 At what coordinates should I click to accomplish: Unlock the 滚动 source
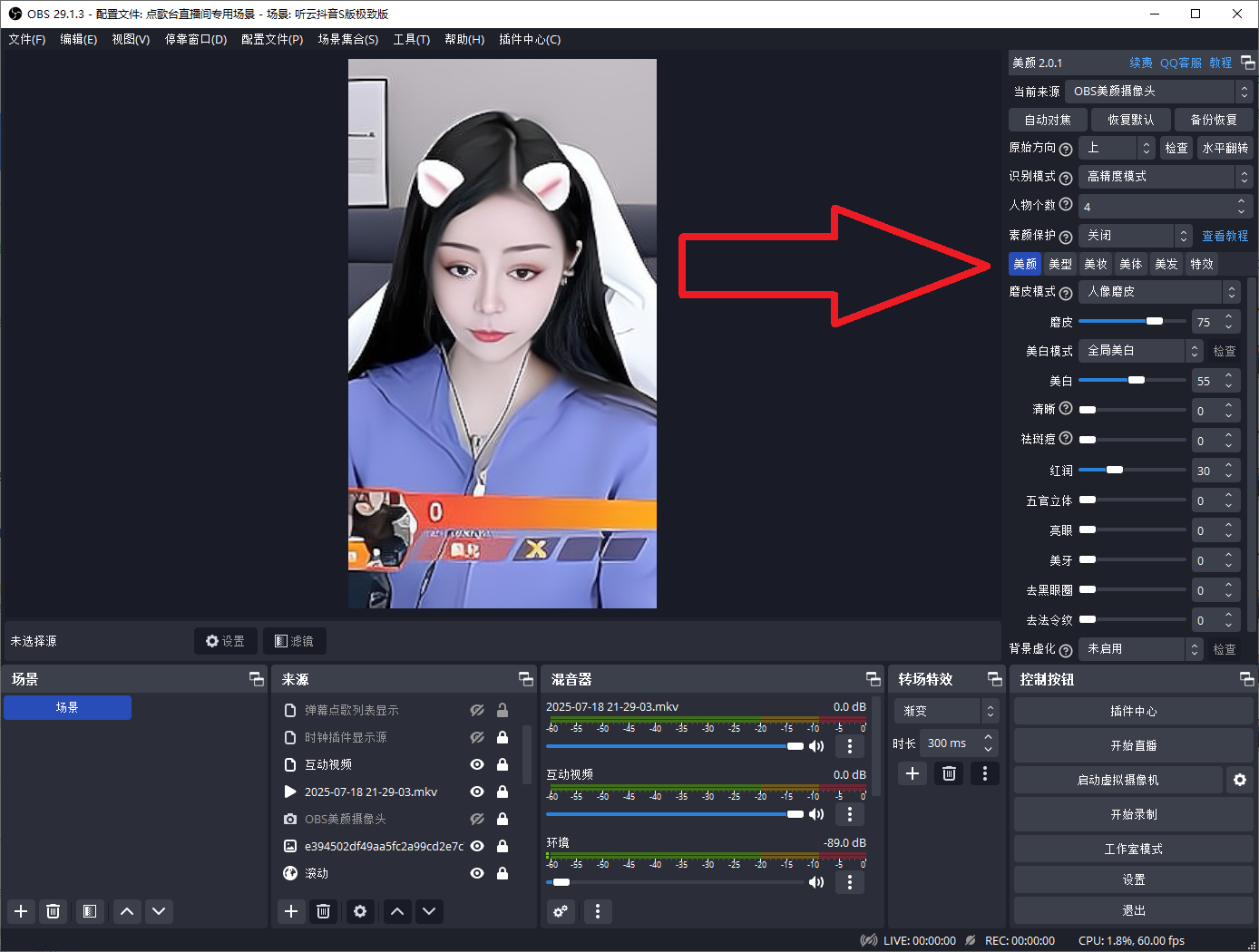(x=502, y=873)
